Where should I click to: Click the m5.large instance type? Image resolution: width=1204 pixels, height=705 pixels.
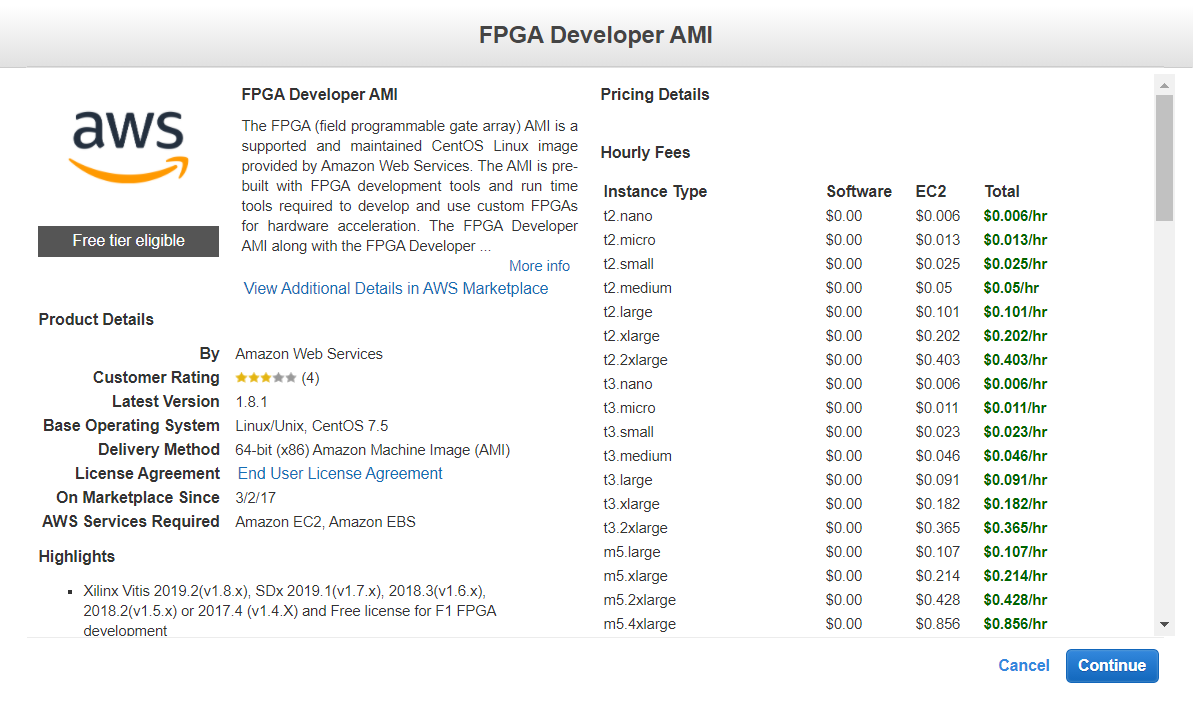[631, 552]
